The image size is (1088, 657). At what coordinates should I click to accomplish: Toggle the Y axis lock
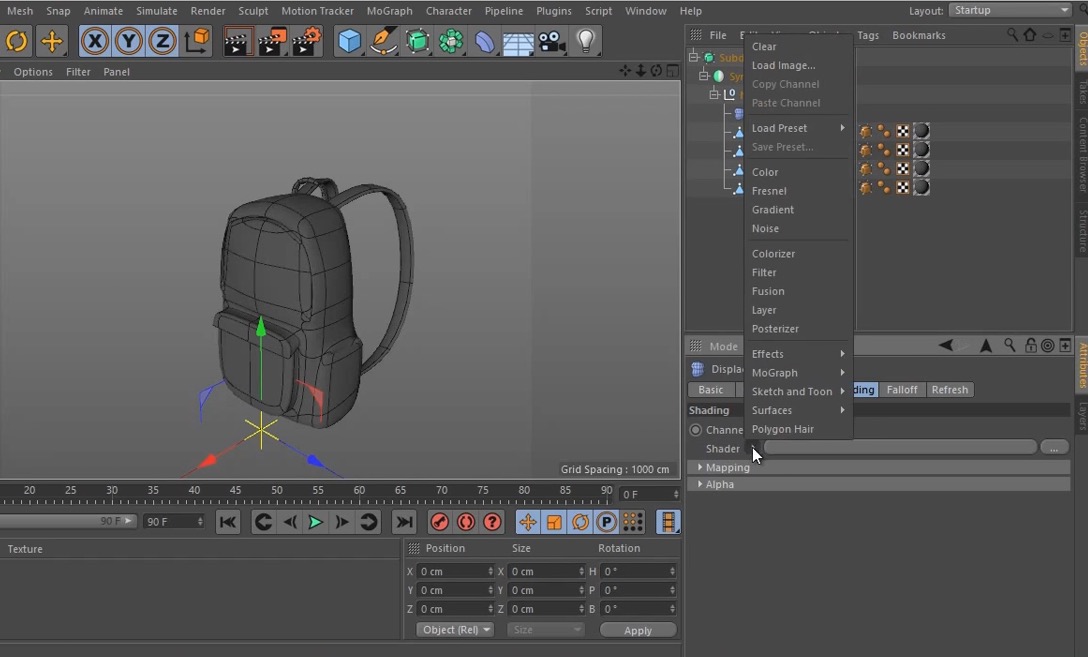[x=126, y=41]
